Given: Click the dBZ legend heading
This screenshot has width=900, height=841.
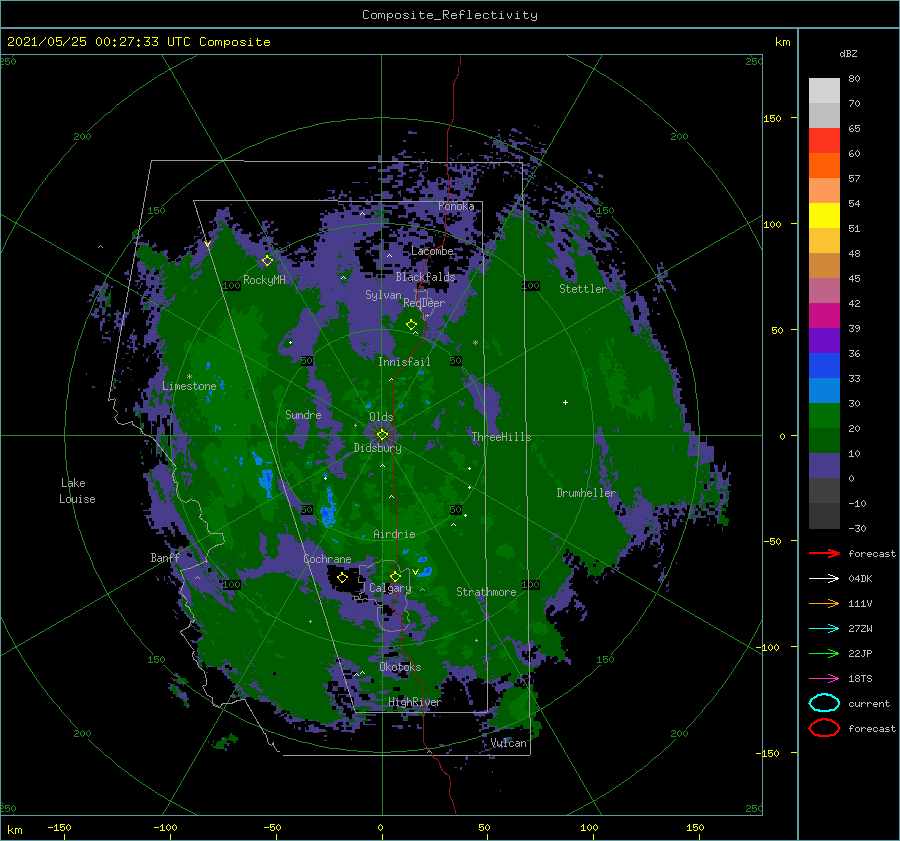Looking at the screenshot, I should coord(848,53).
